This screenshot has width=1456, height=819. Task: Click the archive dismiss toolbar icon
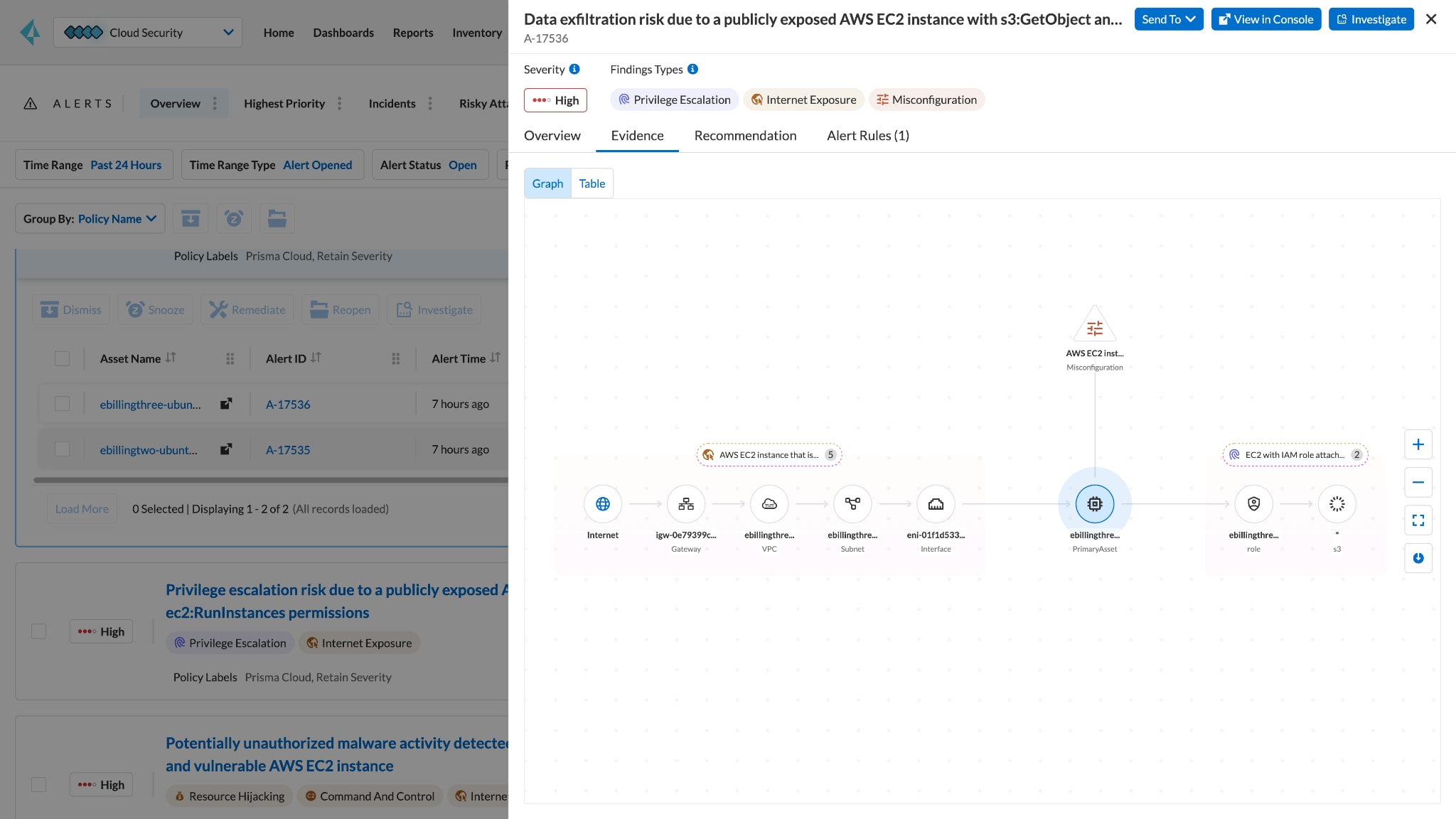(x=191, y=218)
